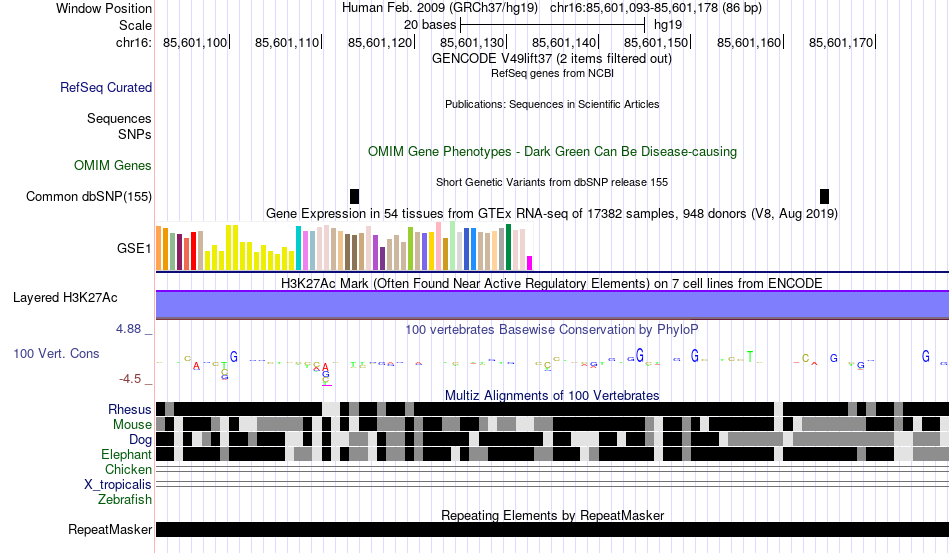Click the SNPs track label
The width and height of the screenshot is (950, 553).
pos(135,134)
